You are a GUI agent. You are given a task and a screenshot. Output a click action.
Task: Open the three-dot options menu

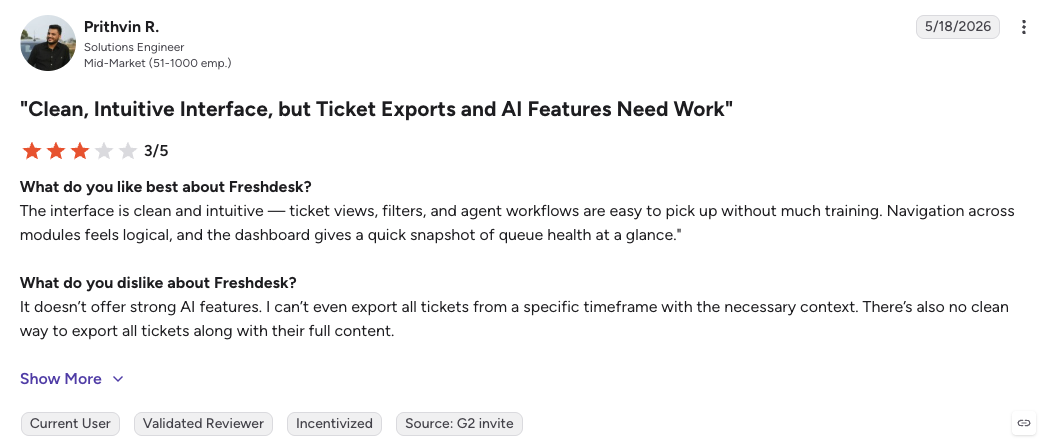pyautogui.click(x=1023, y=27)
